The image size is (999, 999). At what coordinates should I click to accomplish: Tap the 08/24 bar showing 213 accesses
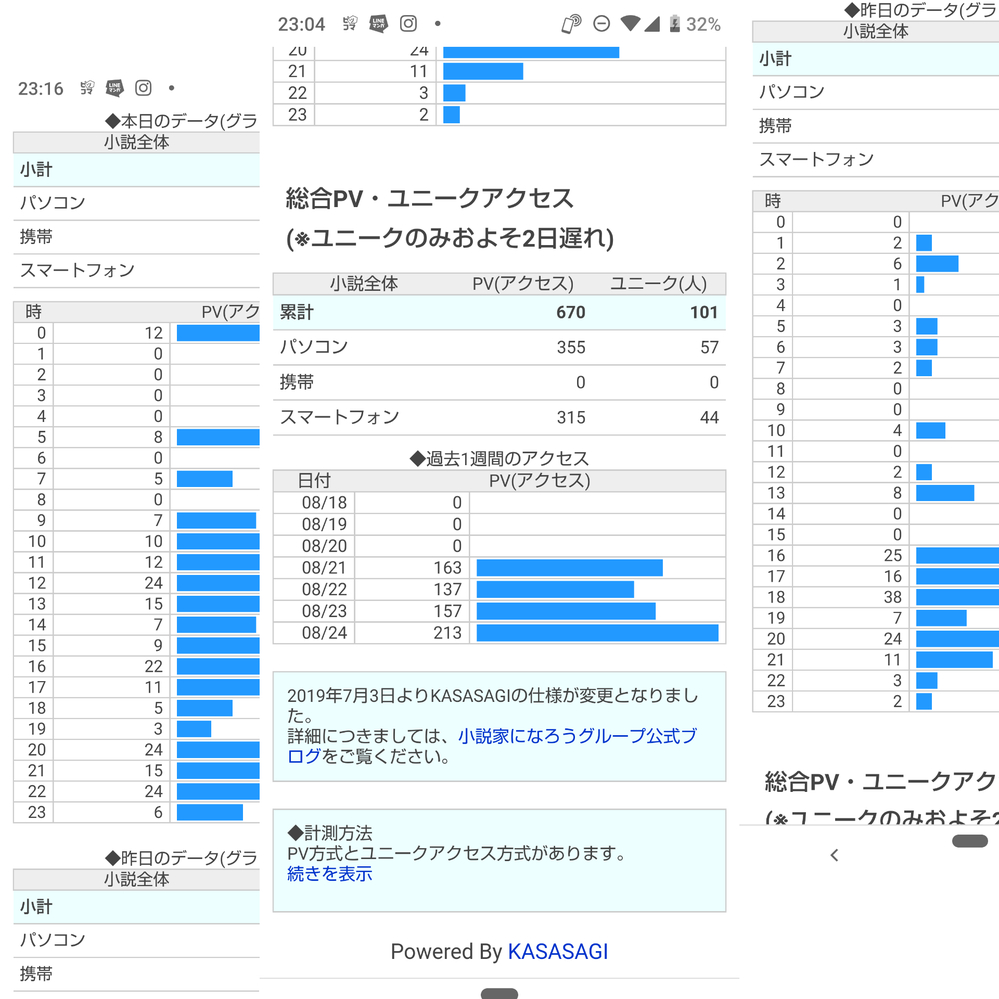[597, 633]
